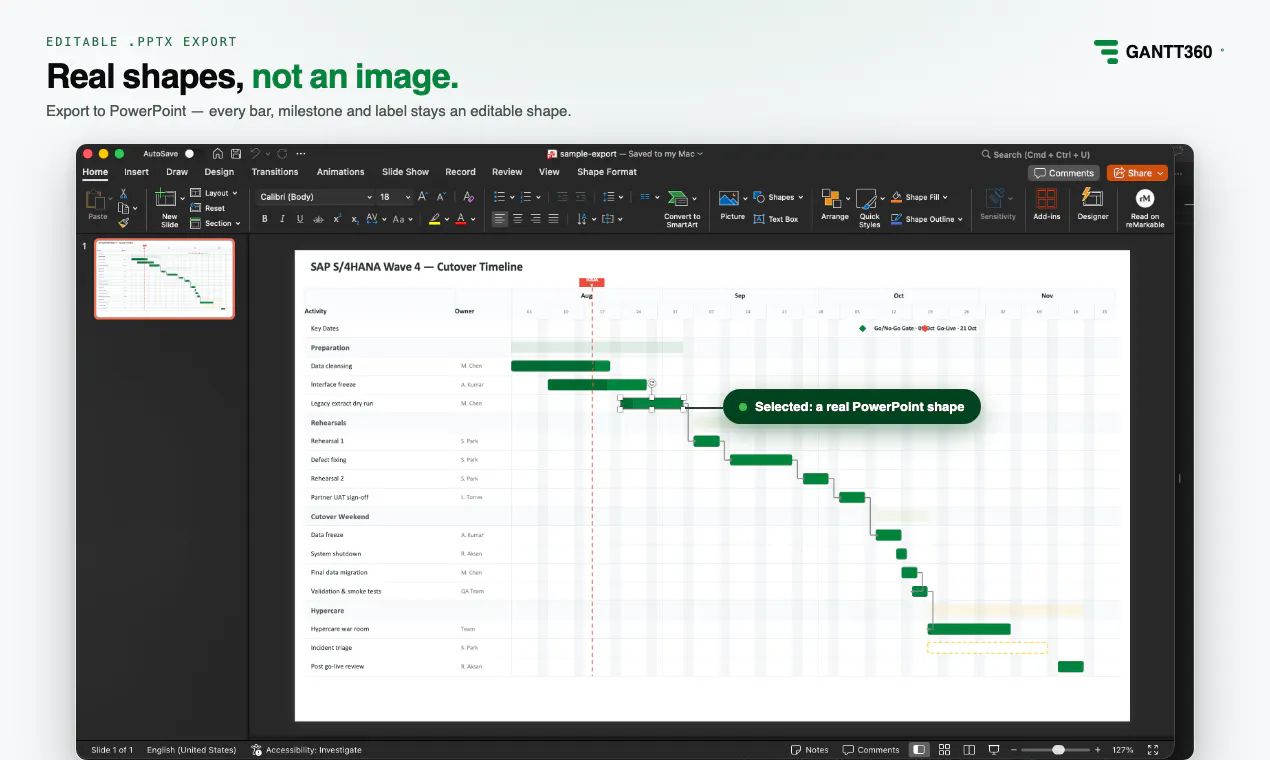Click the Redo icon in title bar
The height and width of the screenshot is (760, 1270).
[283, 154]
